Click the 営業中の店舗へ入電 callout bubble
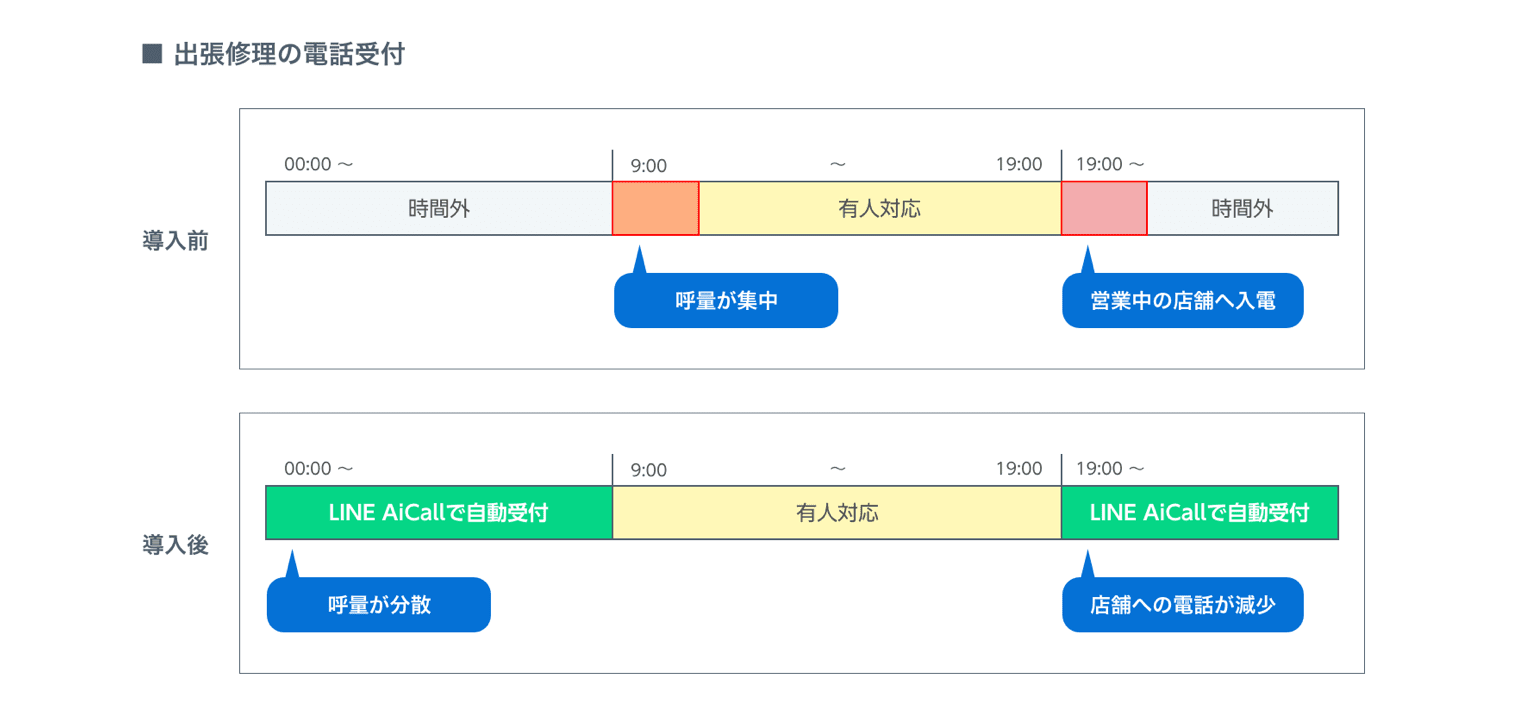This screenshot has width=1520, height=724. point(1182,301)
